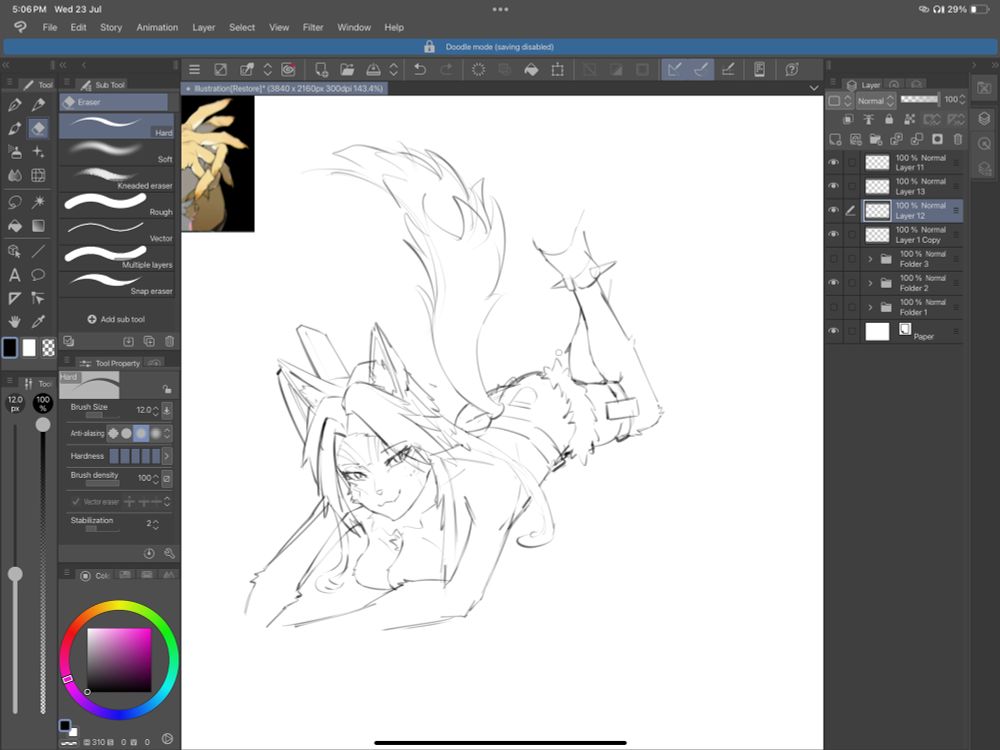The width and height of the screenshot is (1000, 750).
Task: Open the Anti-aliasing options stepper
Action: click(167, 434)
